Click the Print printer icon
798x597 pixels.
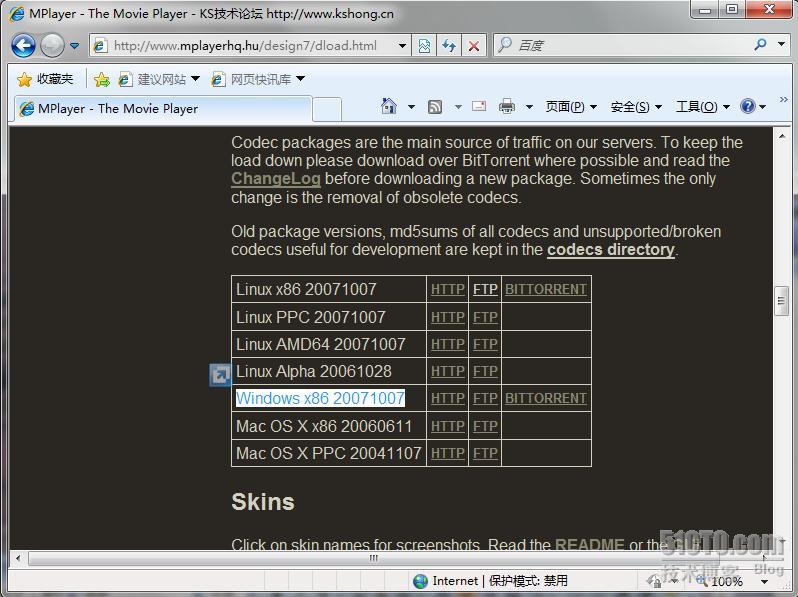coord(507,107)
